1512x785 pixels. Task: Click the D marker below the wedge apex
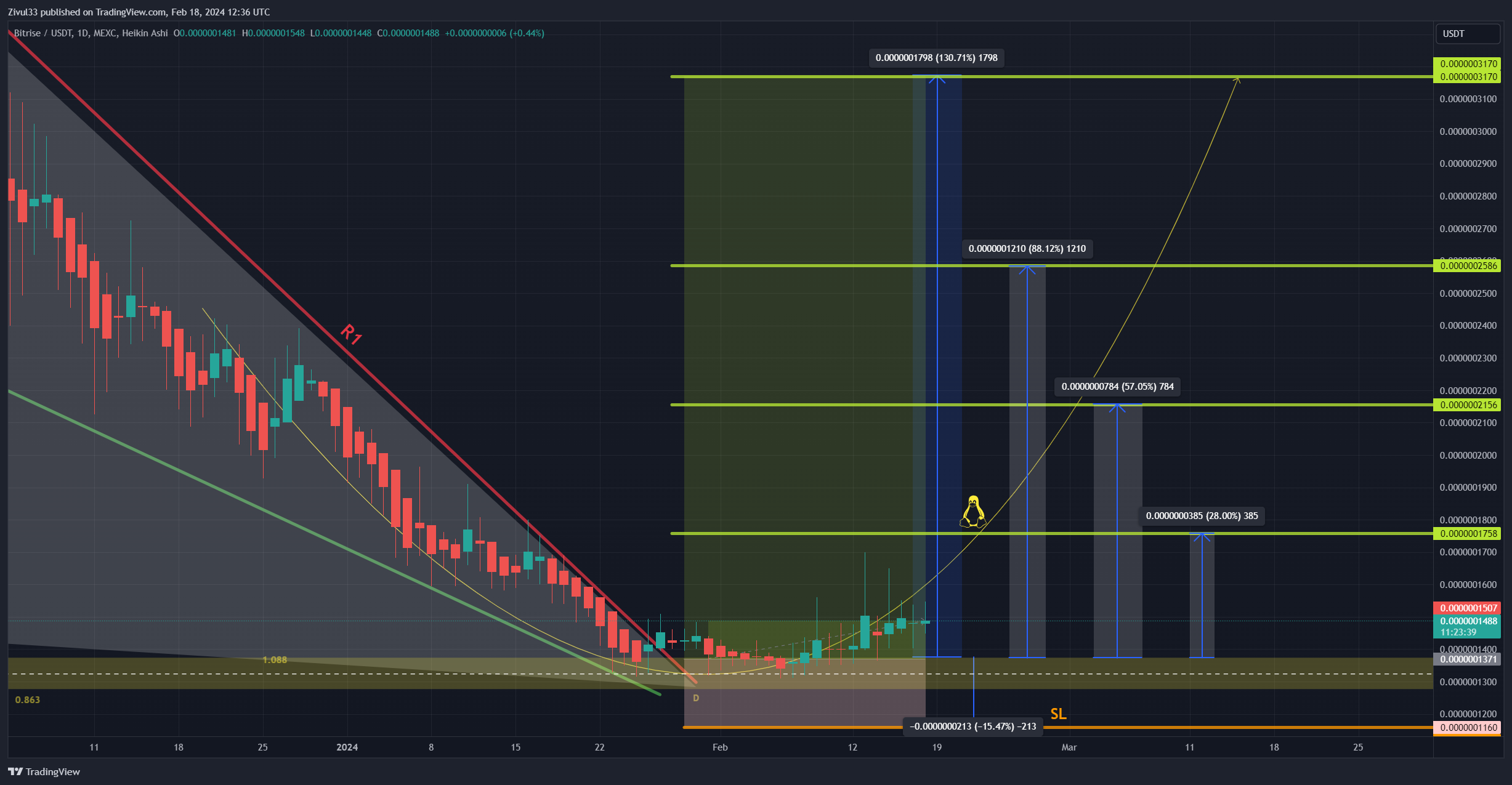(x=696, y=698)
